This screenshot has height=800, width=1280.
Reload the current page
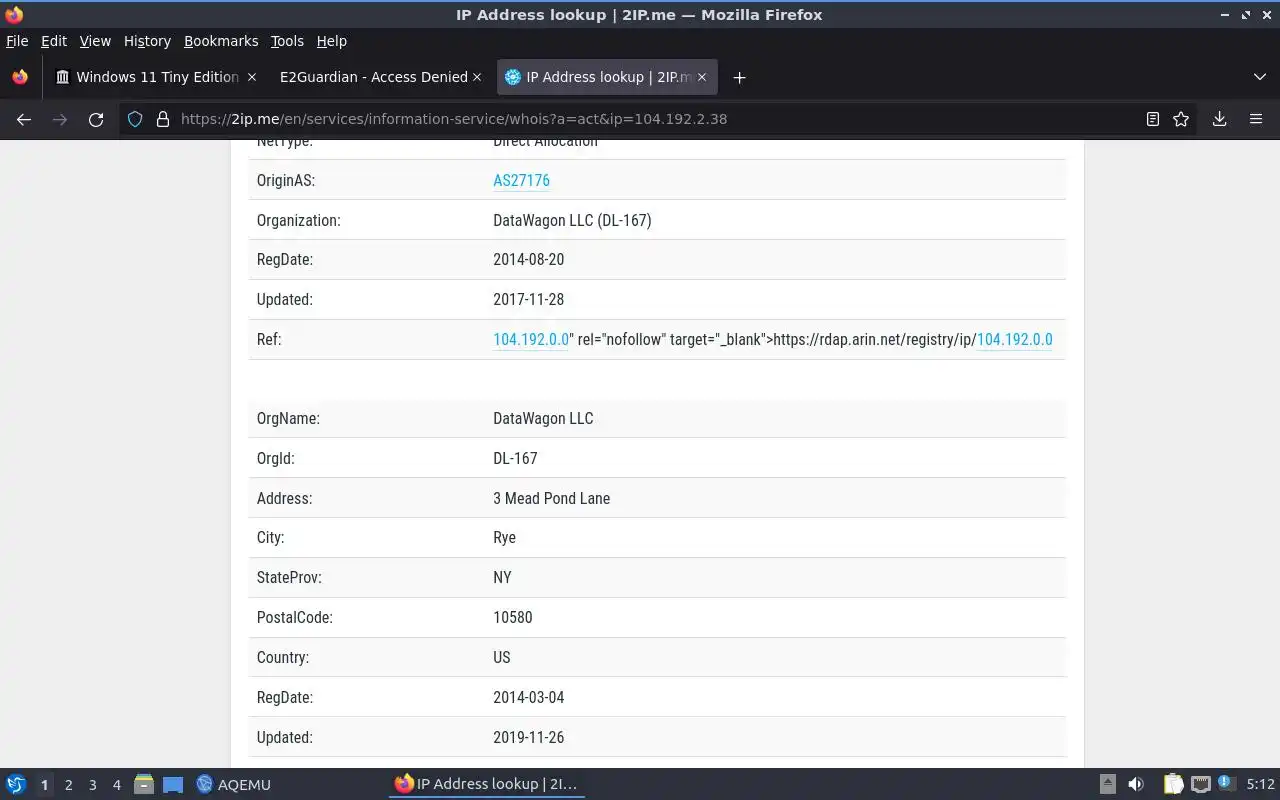96,119
